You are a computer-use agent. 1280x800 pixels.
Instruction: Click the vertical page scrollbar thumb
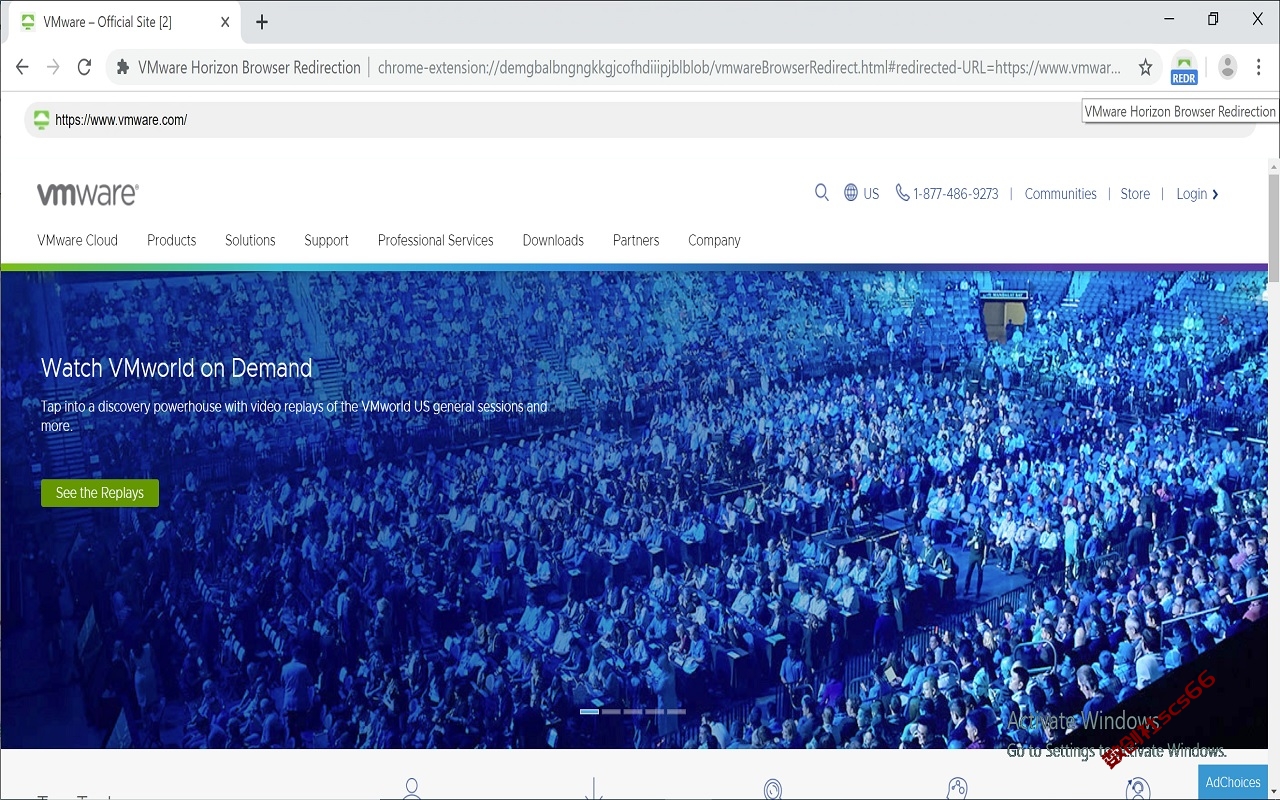pos(1273,228)
